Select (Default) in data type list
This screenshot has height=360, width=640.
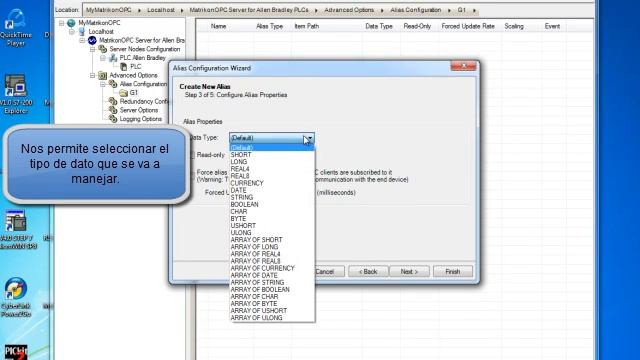[272, 147]
